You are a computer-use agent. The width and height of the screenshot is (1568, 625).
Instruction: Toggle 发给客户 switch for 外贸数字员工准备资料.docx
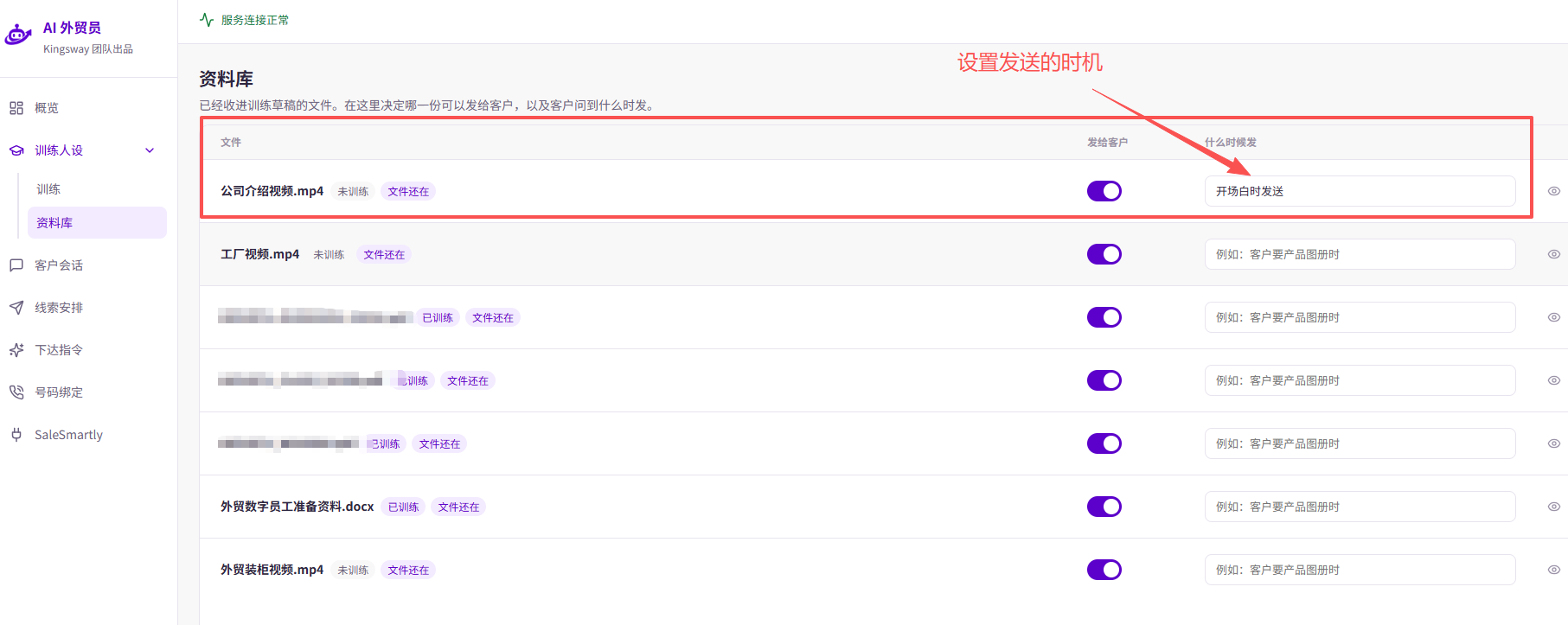click(1104, 507)
